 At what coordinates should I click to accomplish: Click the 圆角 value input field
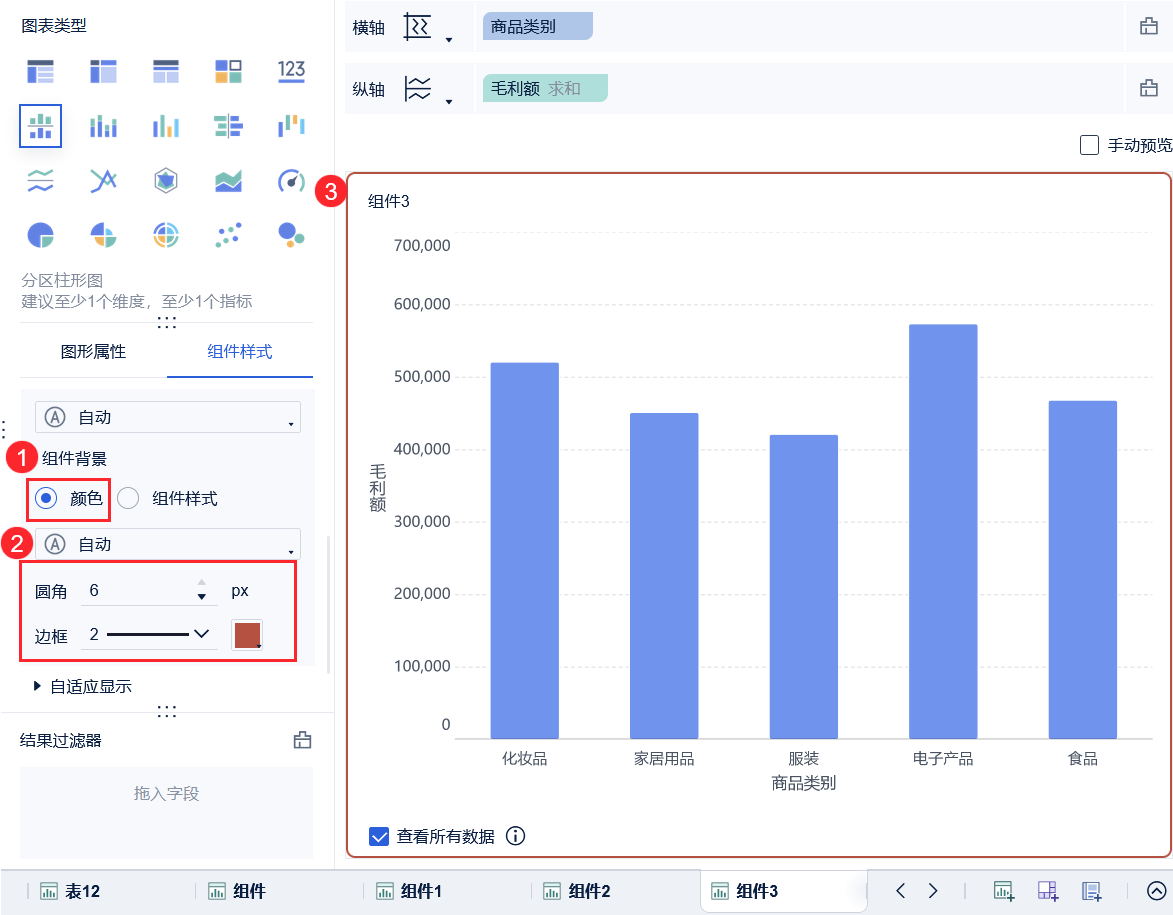[139, 590]
